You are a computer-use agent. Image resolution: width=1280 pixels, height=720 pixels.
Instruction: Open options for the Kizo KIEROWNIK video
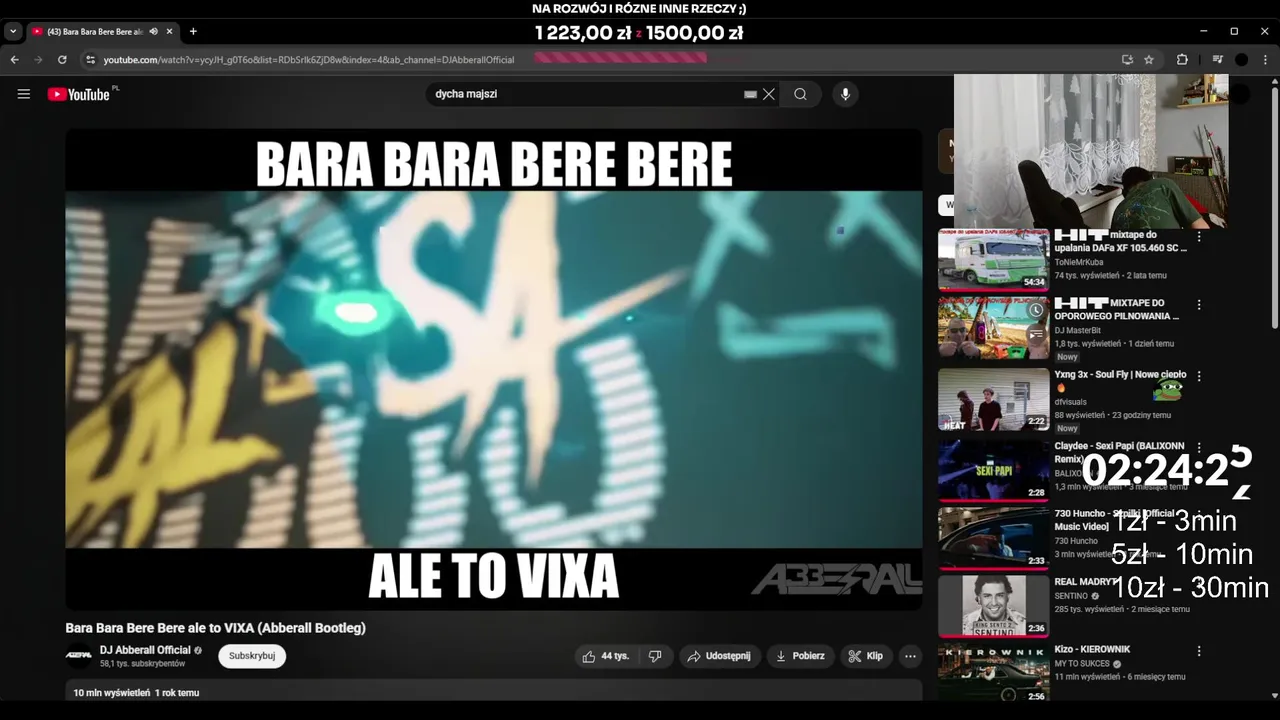click(x=1199, y=651)
